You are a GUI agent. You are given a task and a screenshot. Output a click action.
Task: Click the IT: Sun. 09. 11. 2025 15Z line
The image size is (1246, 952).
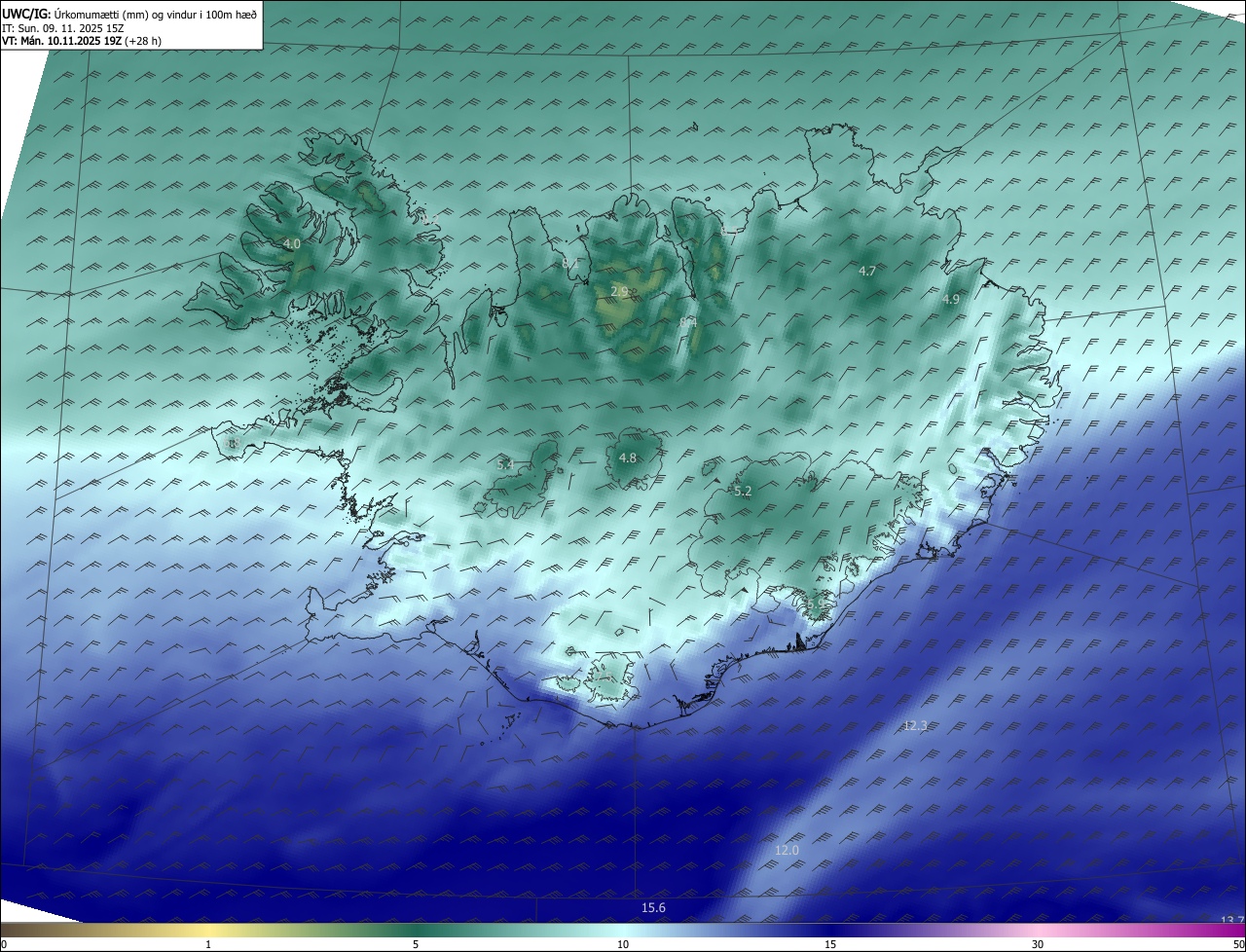pyautogui.click(x=63, y=28)
